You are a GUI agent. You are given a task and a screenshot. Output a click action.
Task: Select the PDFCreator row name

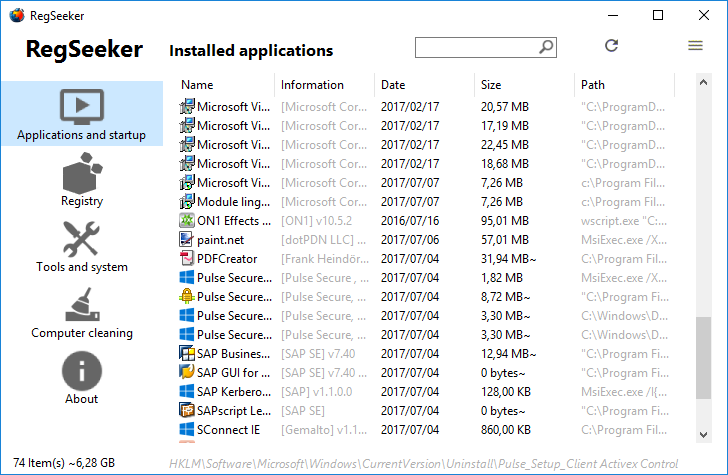pyautogui.click(x=227, y=259)
